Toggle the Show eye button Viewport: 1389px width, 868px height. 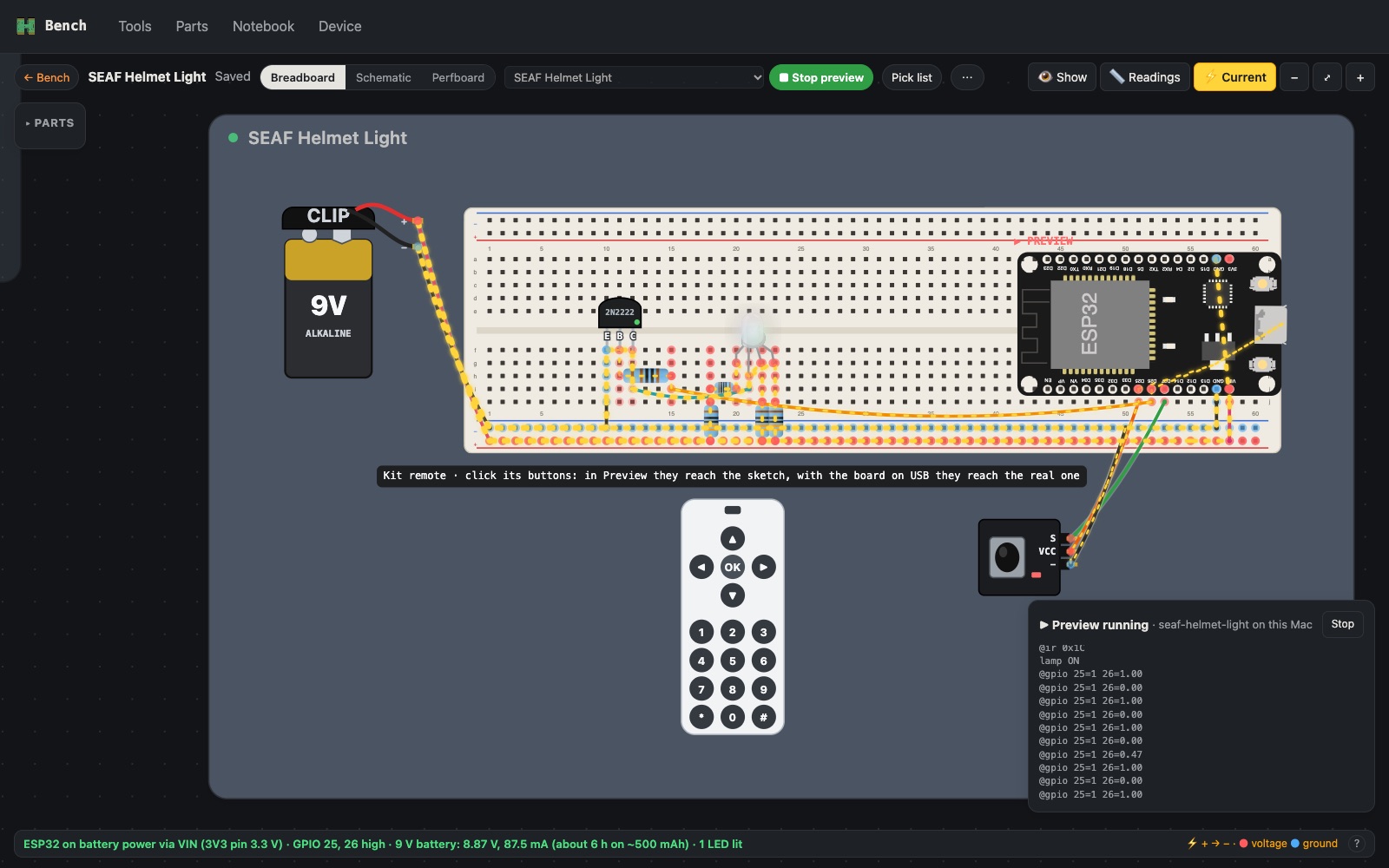pos(1063,77)
